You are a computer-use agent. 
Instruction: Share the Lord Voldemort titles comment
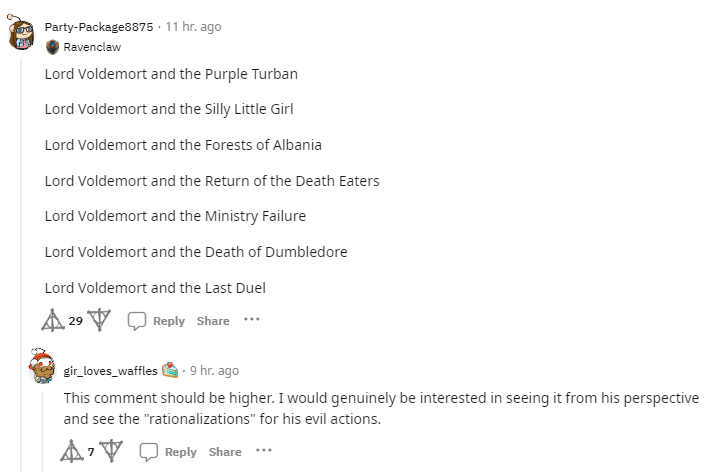(x=213, y=321)
